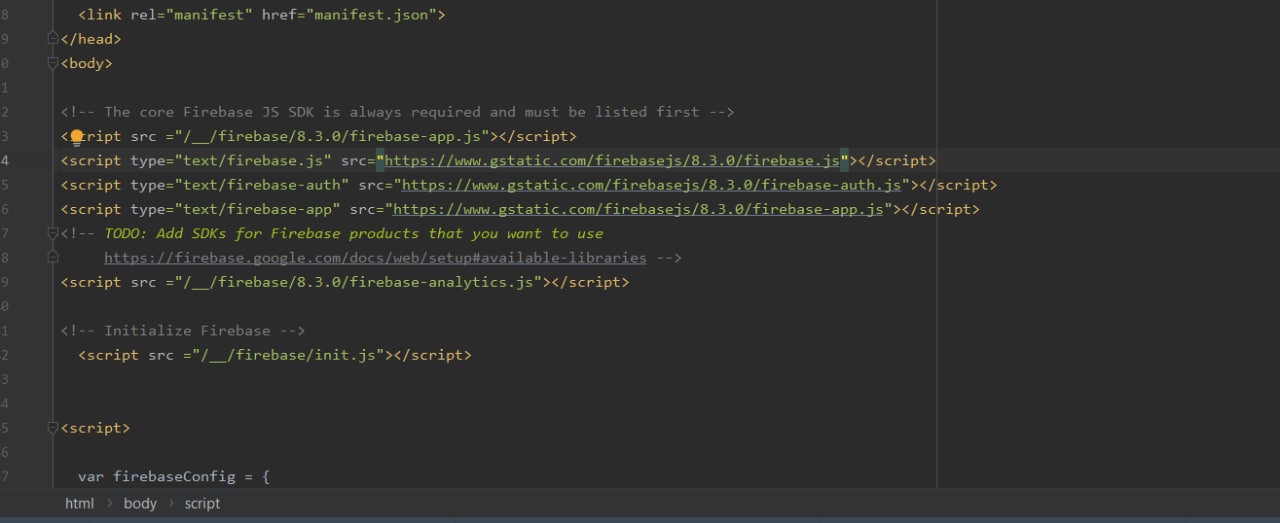Select 'body' in the breadcrumb bar

140,503
